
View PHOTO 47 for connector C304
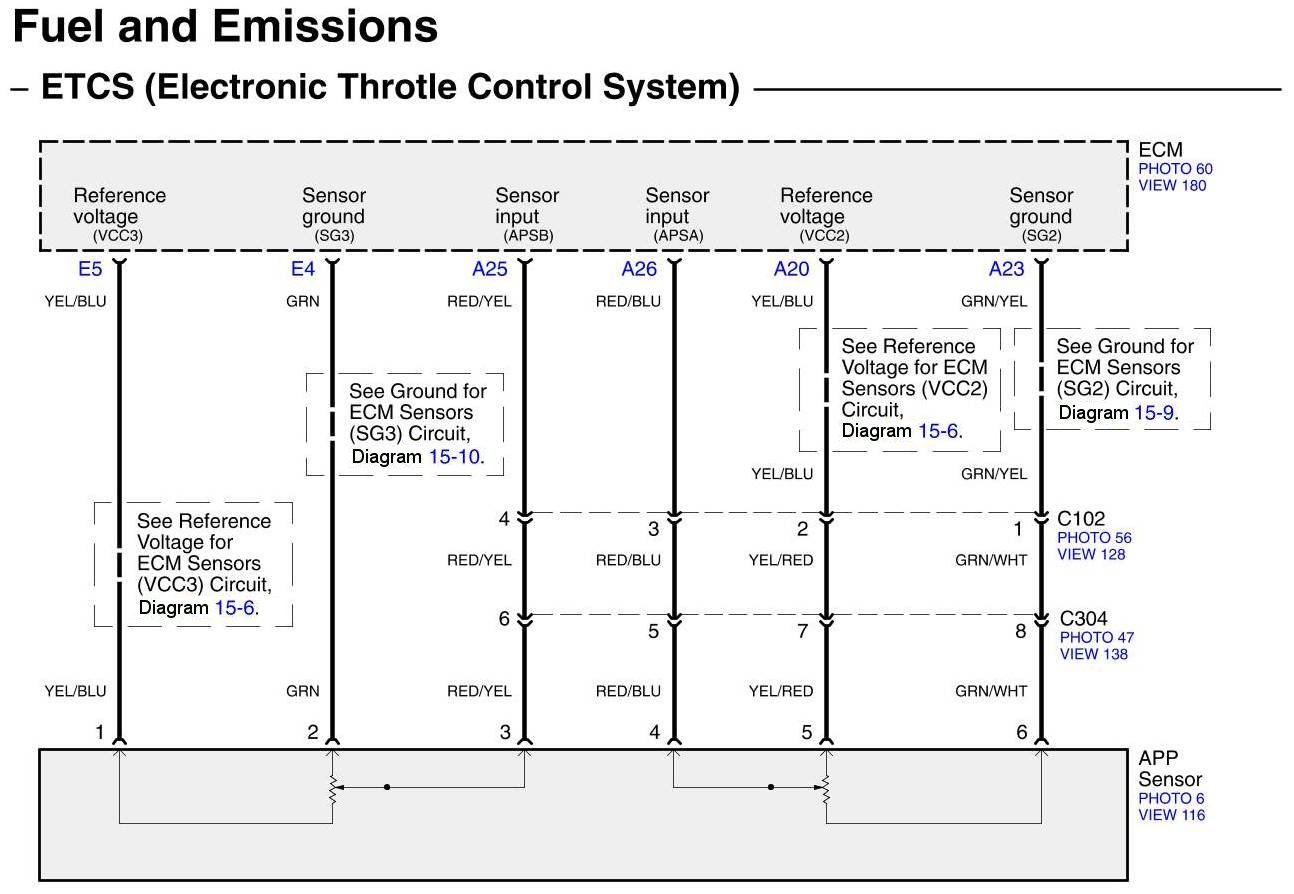pyautogui.click(x=1097, y=637)
